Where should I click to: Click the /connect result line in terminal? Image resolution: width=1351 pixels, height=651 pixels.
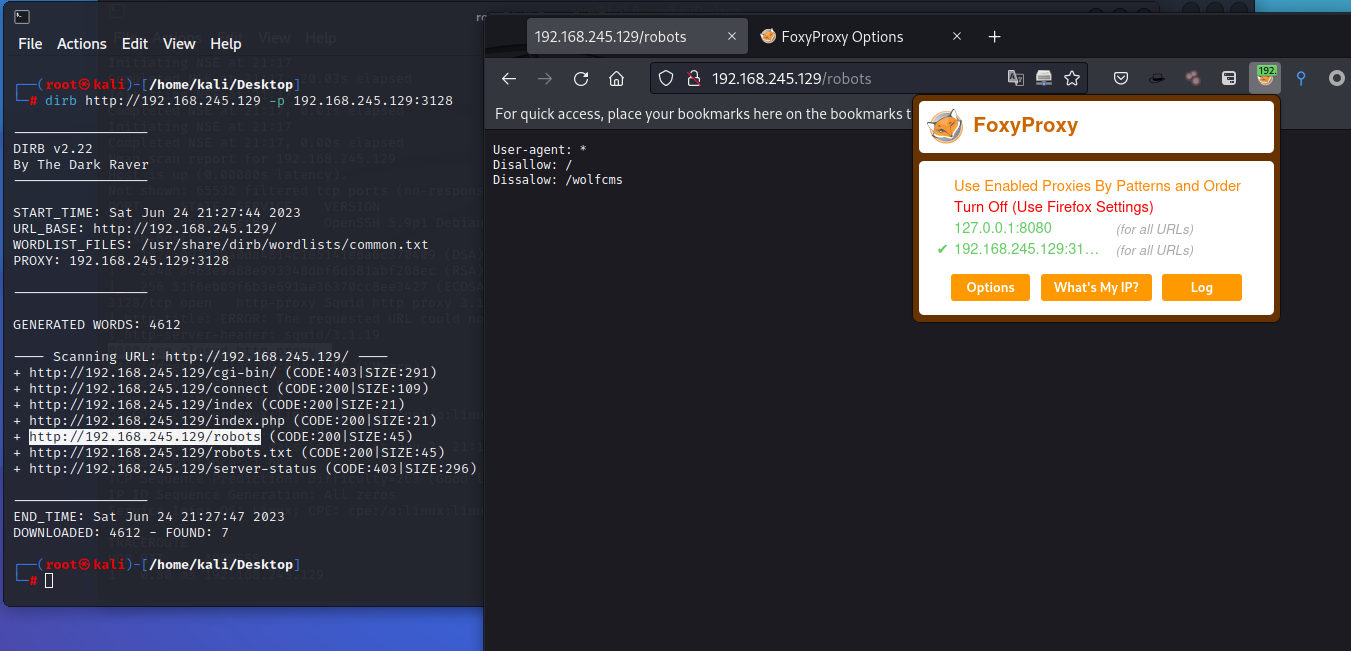tap(221, 389)
